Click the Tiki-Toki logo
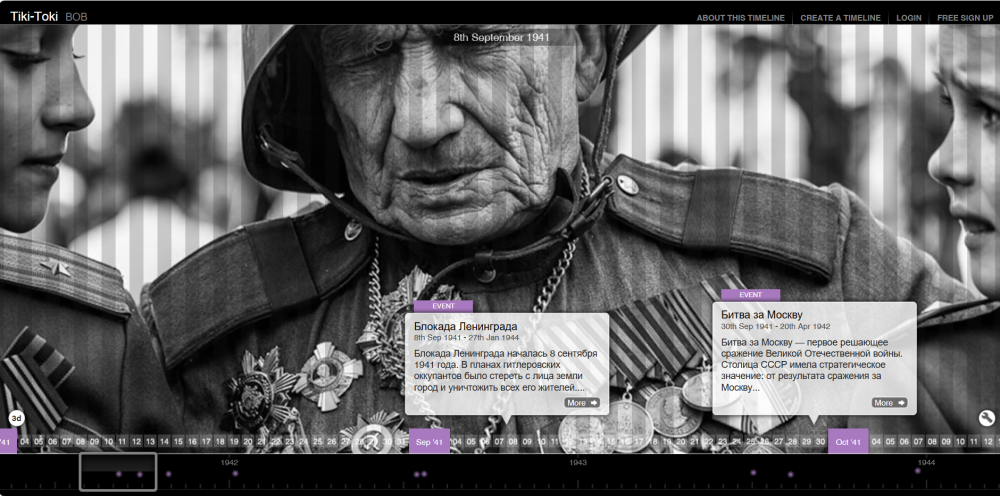The width and height of the screenshot is (1000, 496). (x=34, y=17)
